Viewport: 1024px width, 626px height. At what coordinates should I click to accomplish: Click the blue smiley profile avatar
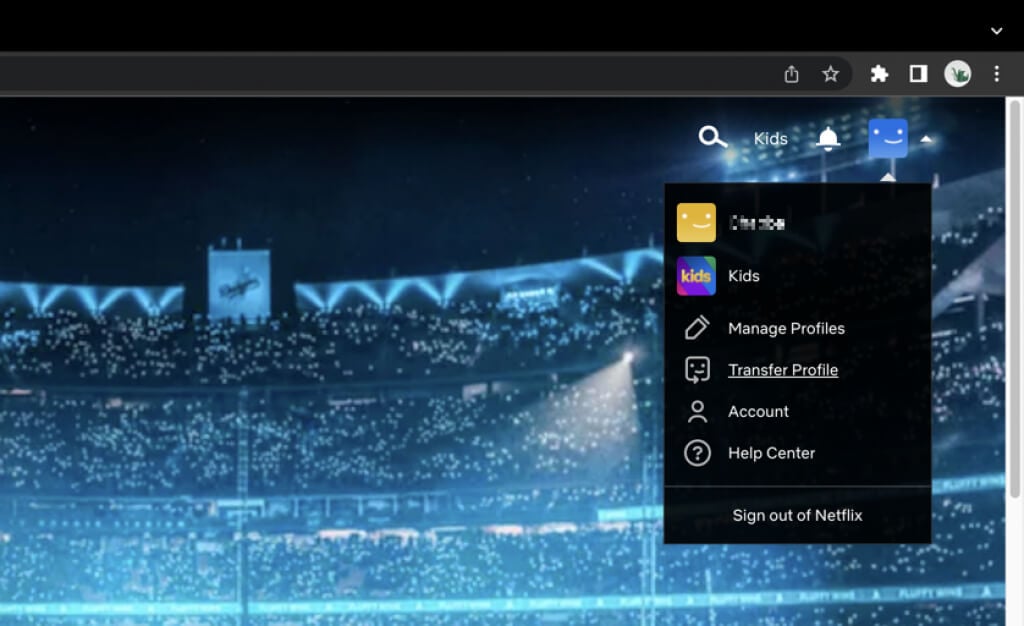pos(888,139)
